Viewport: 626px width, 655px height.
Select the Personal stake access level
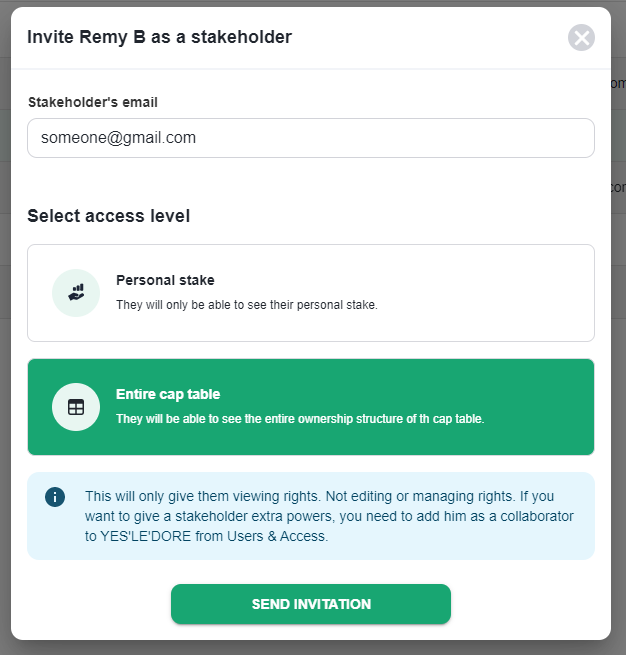pos(310,293)
